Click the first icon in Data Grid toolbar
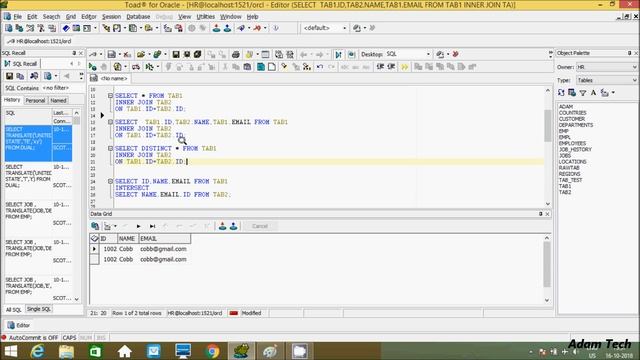This screenshot has width=640, height=360. (x=95, y=226)
